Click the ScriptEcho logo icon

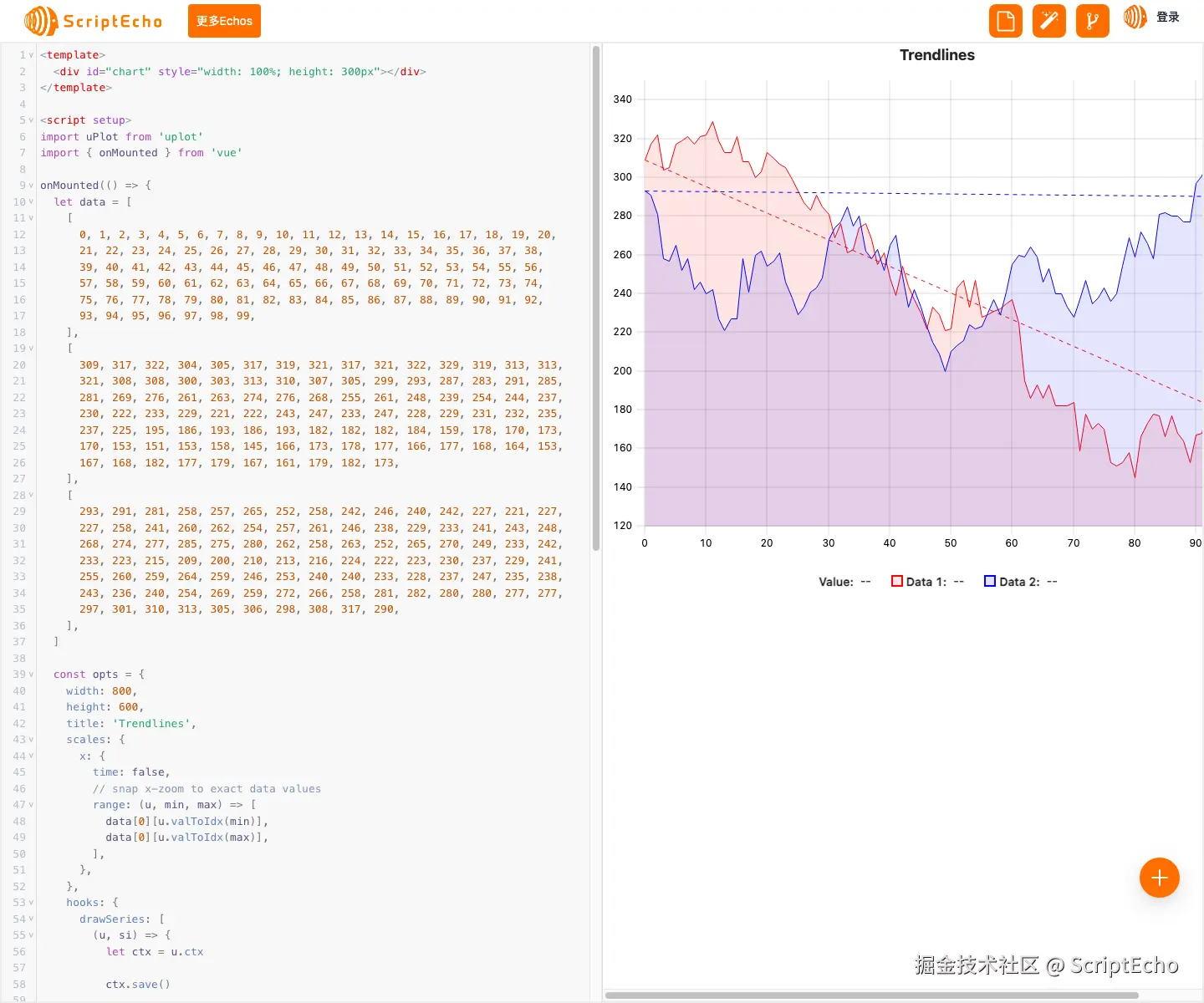(41, 21)
